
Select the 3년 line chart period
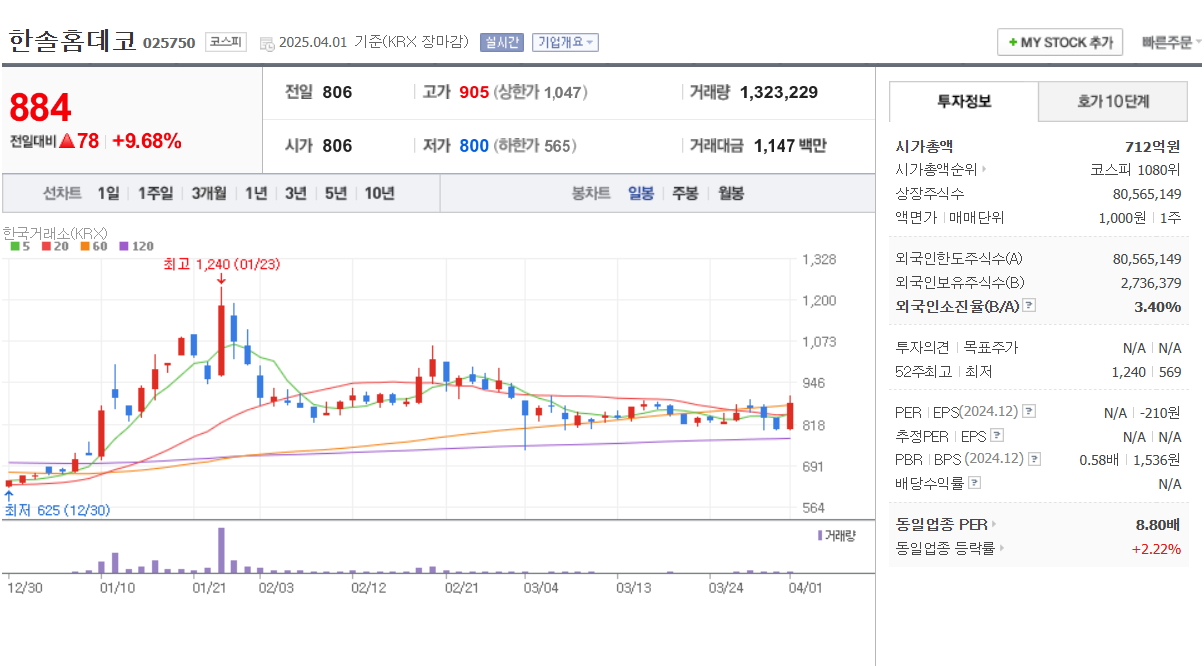pyautogui.click(x=295, y=193)
